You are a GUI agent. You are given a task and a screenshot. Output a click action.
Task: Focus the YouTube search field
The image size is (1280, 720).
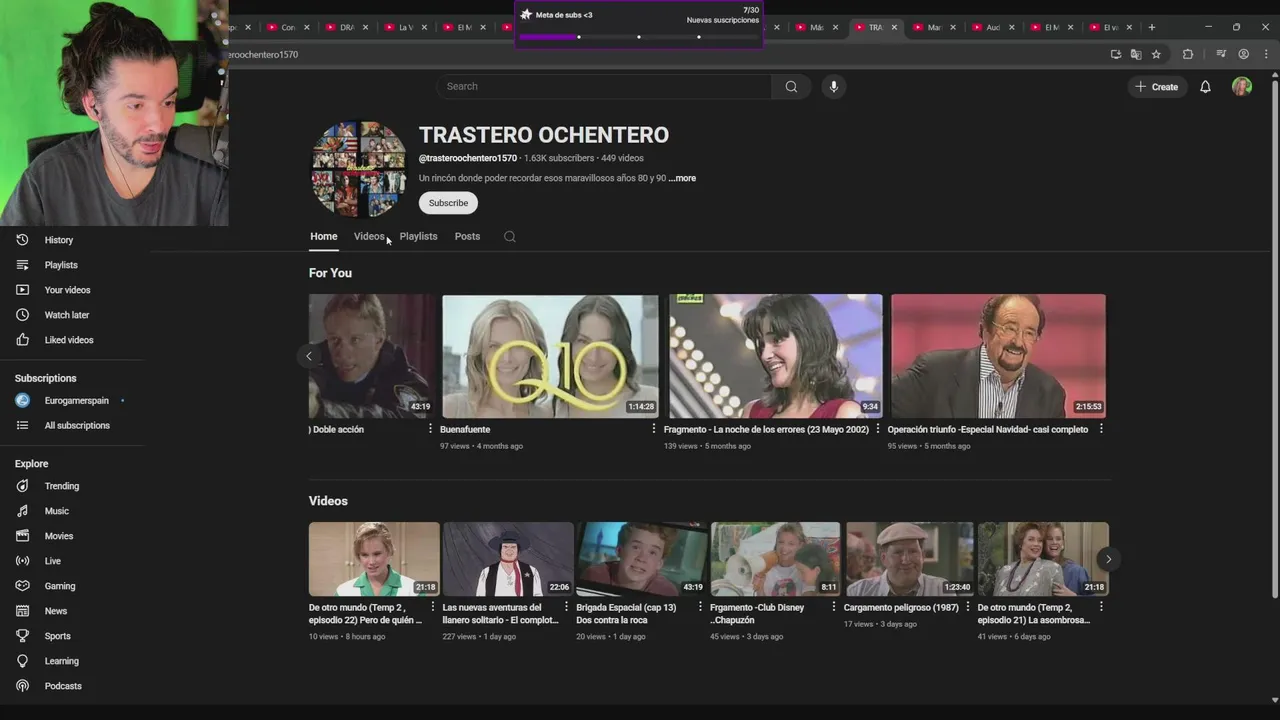click(603, 87)
